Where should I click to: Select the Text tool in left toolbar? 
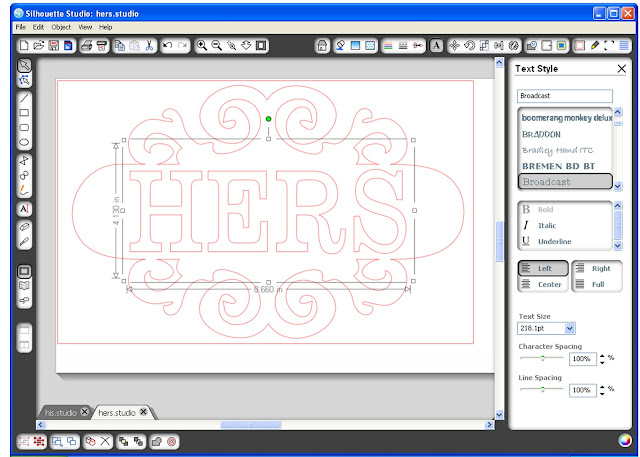[x=24, y=209]
